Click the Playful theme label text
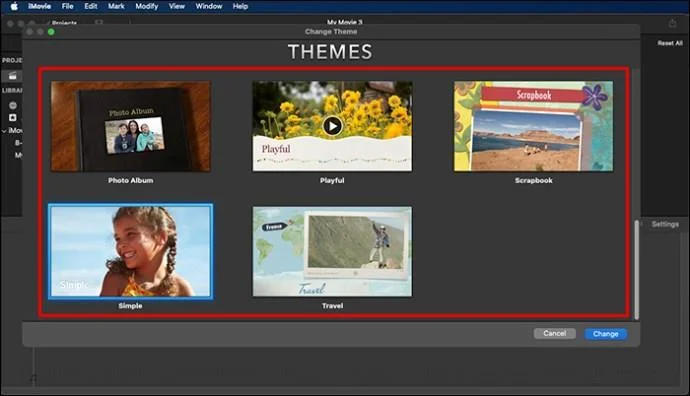 click(x=332, y=180)
